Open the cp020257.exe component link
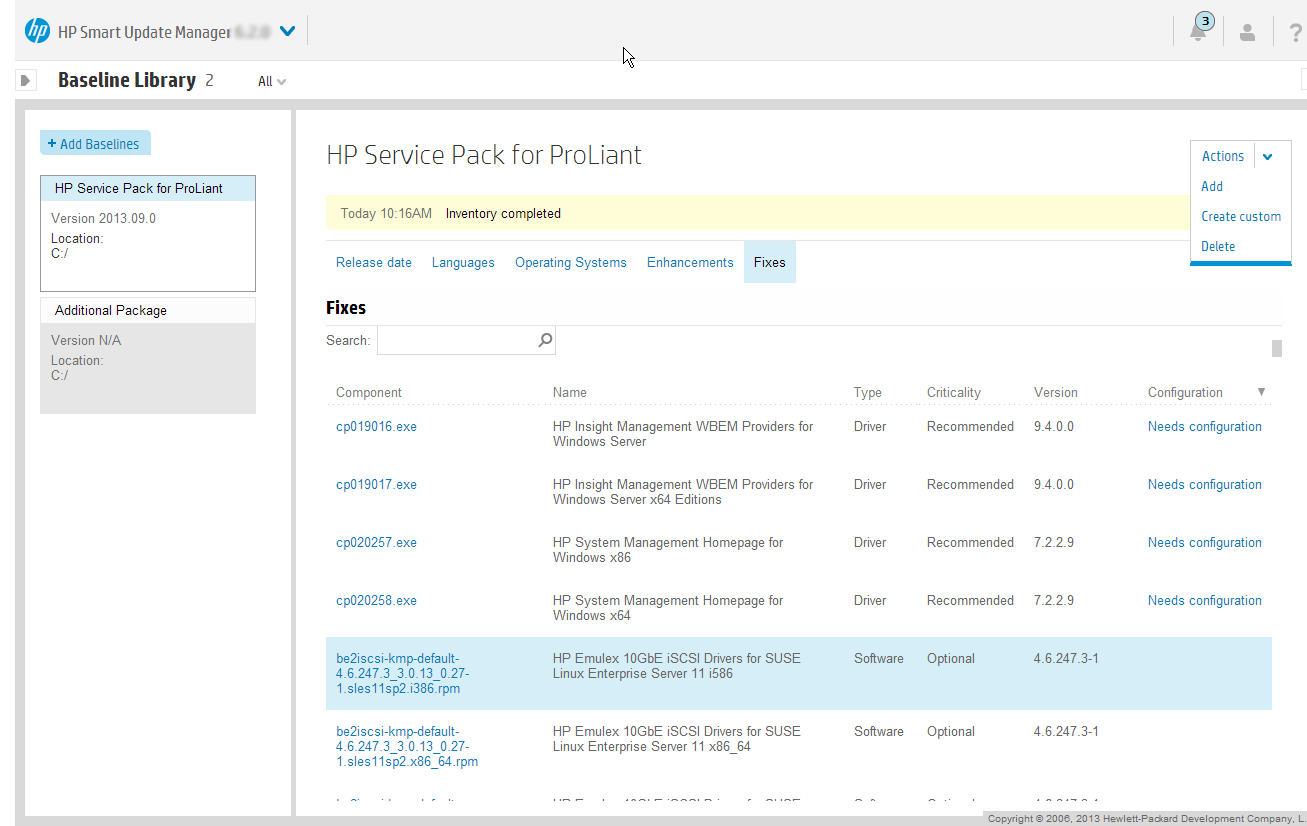The image size is (1307, 826). coord(376,542)
